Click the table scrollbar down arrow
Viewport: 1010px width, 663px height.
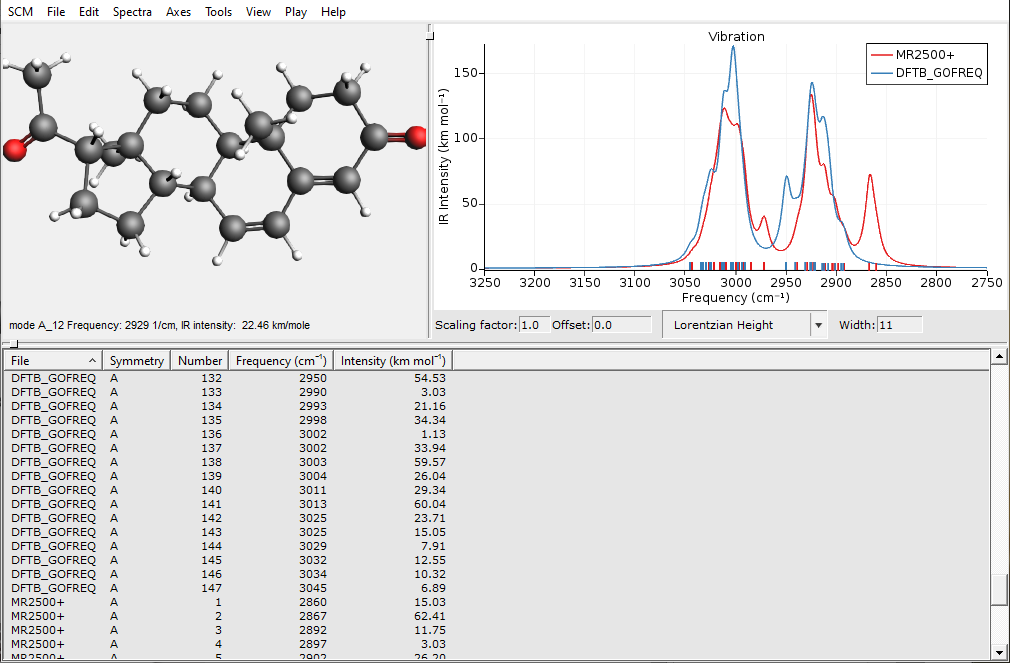click(999, 652)
